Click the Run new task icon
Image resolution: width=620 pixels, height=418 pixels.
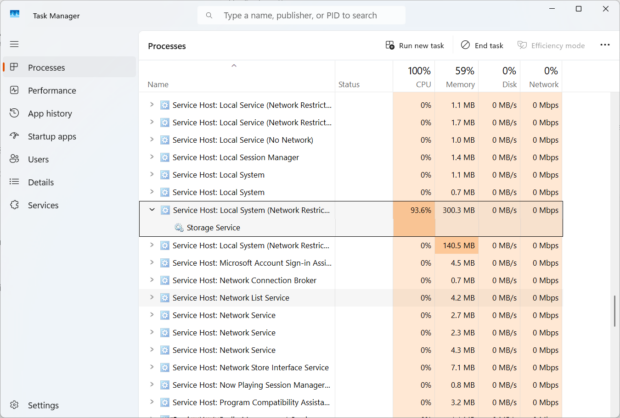coord(390,45)
